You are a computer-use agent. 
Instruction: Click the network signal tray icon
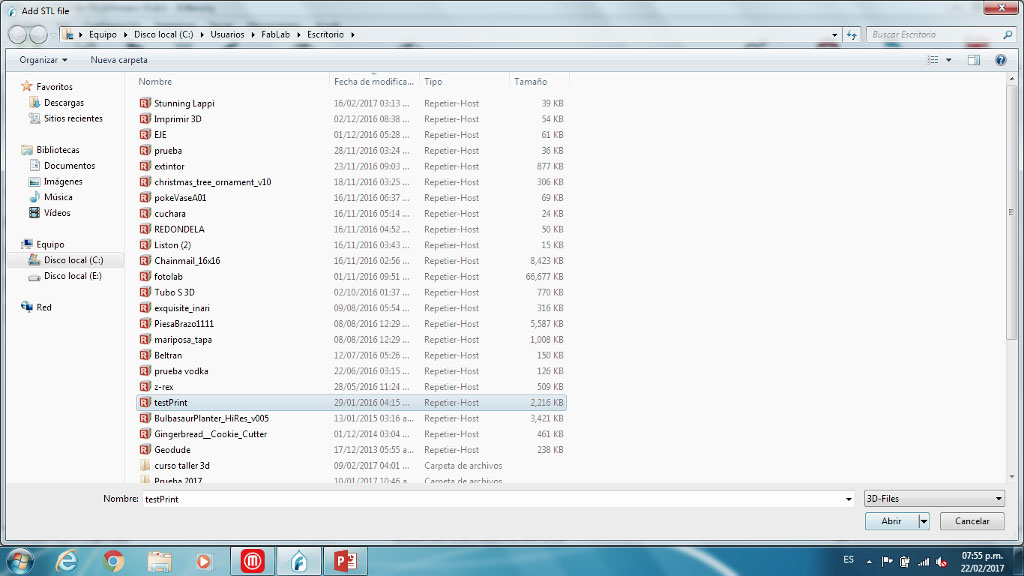tap(923, 562)
